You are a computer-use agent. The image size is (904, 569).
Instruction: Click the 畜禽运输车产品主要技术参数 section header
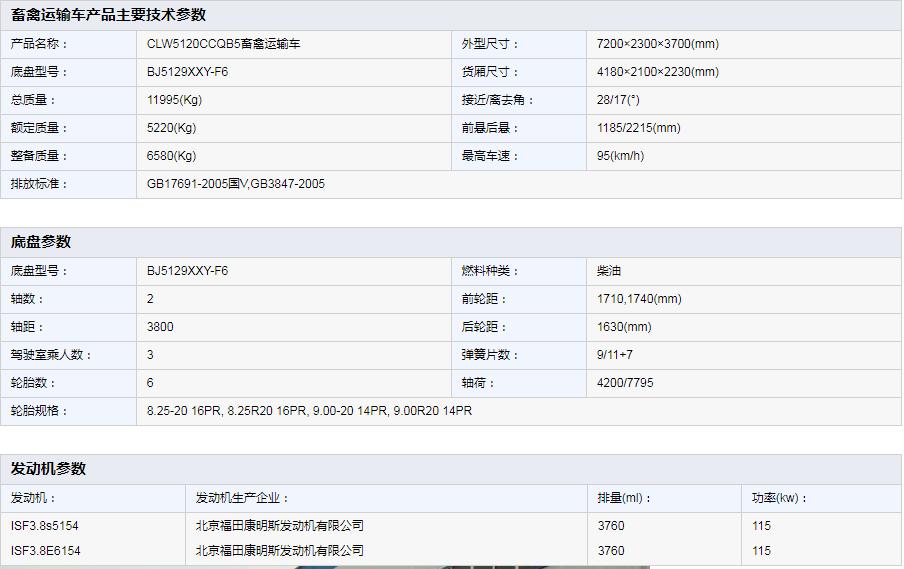(x=108, y=15)
